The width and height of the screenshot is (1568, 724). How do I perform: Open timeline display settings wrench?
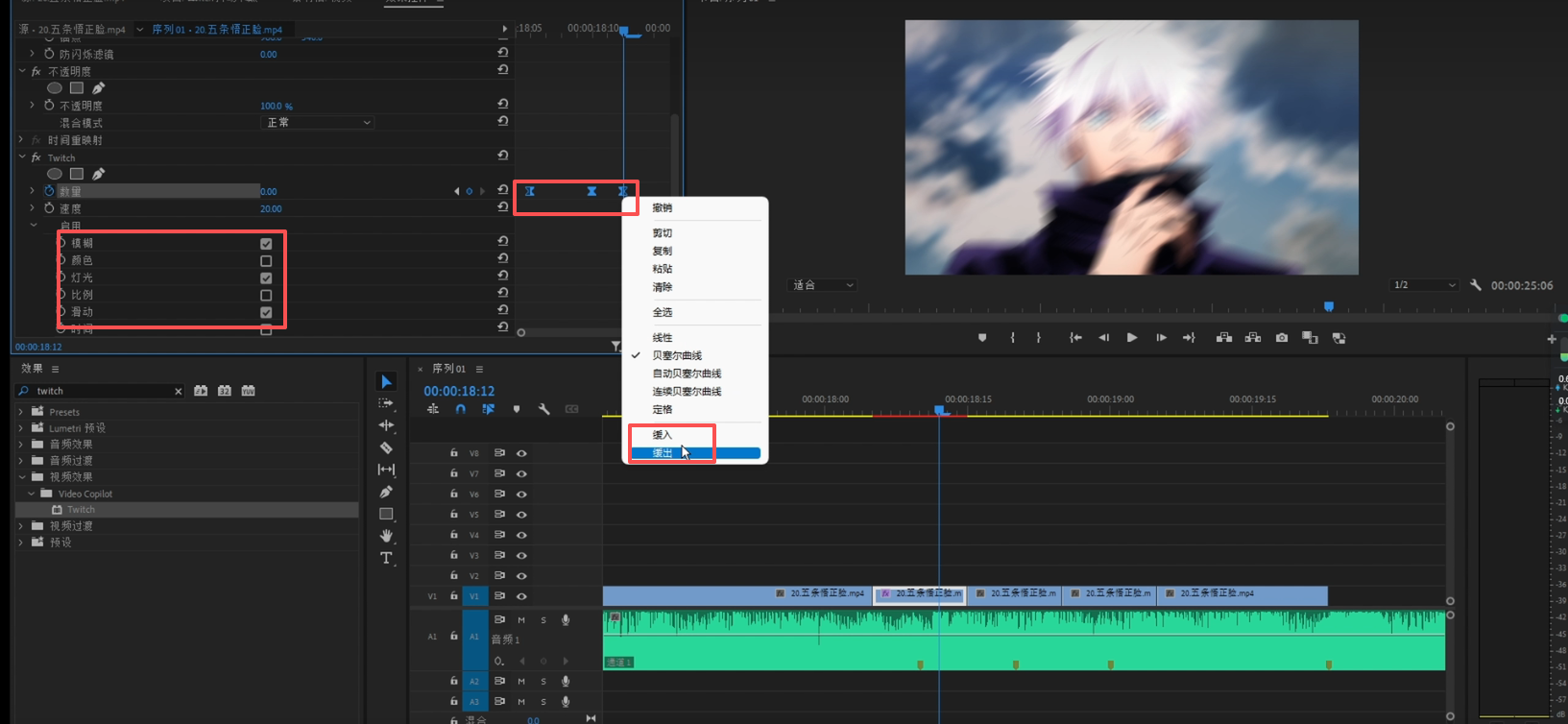click(x=543, y=409)
